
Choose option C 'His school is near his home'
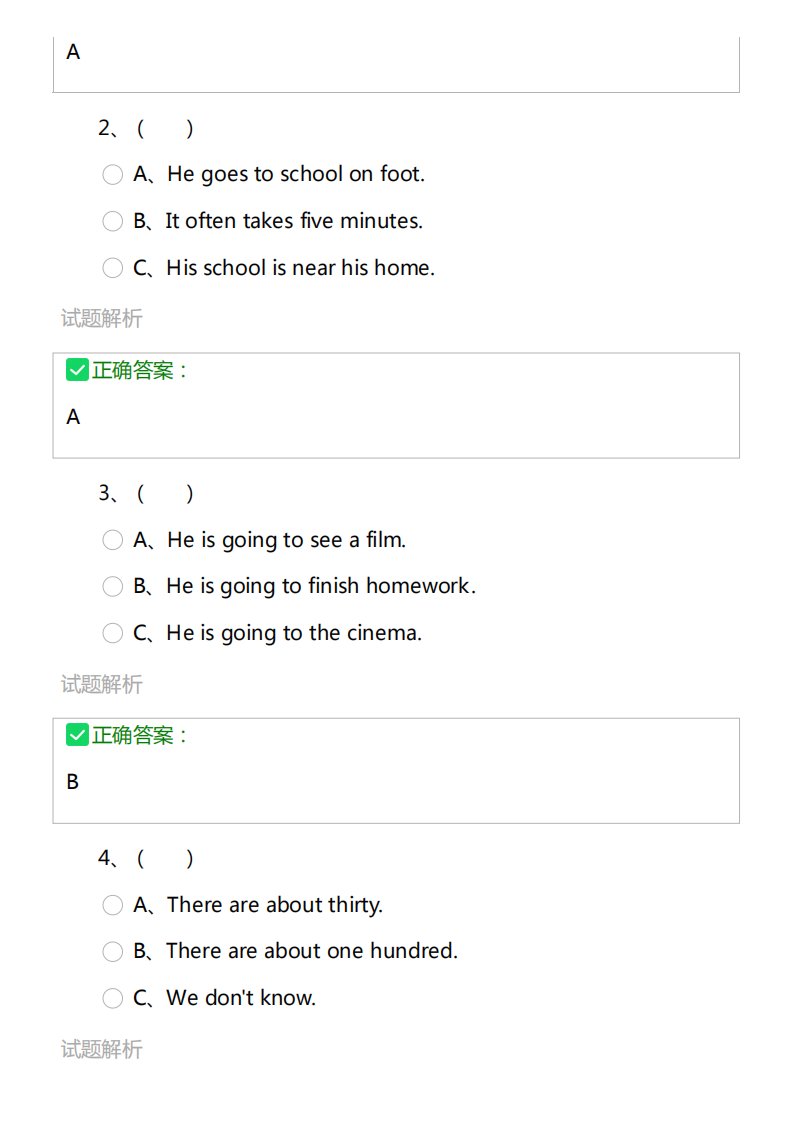(112, 268)
